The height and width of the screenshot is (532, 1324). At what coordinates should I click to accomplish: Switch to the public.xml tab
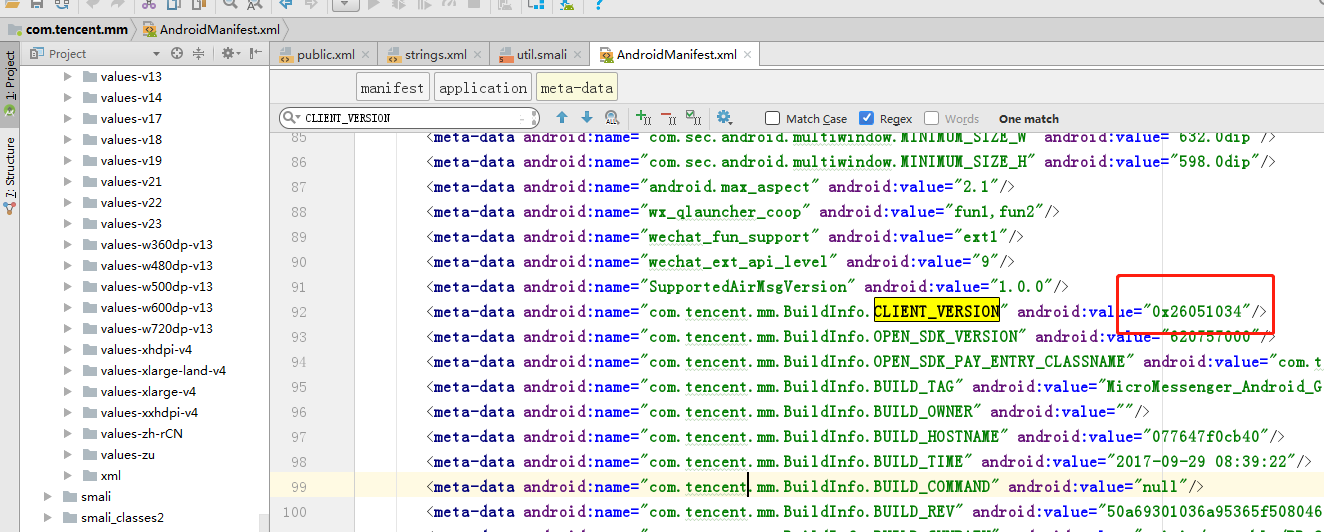click(x=325, y=55)
